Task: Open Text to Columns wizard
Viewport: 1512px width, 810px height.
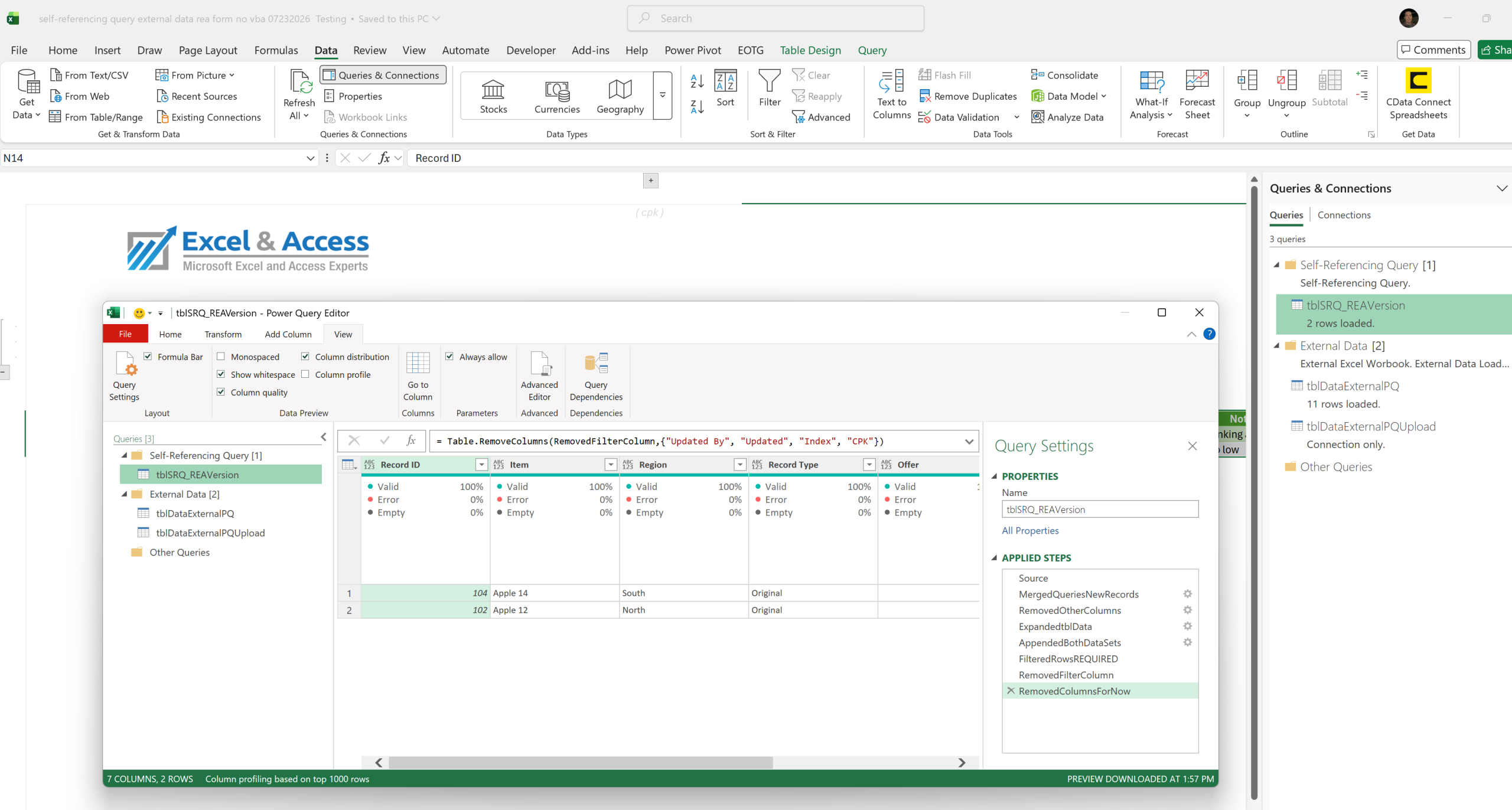Action: point(891,94)
